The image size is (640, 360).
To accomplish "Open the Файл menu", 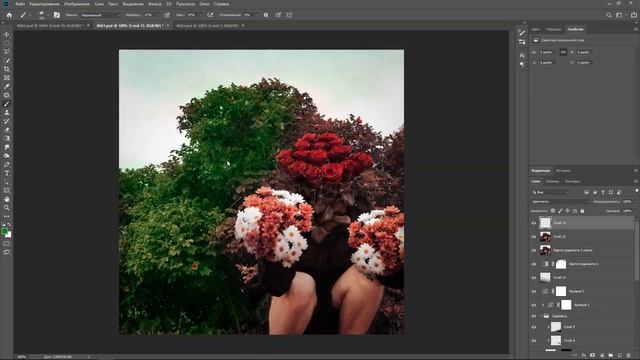I will point(20,4).
